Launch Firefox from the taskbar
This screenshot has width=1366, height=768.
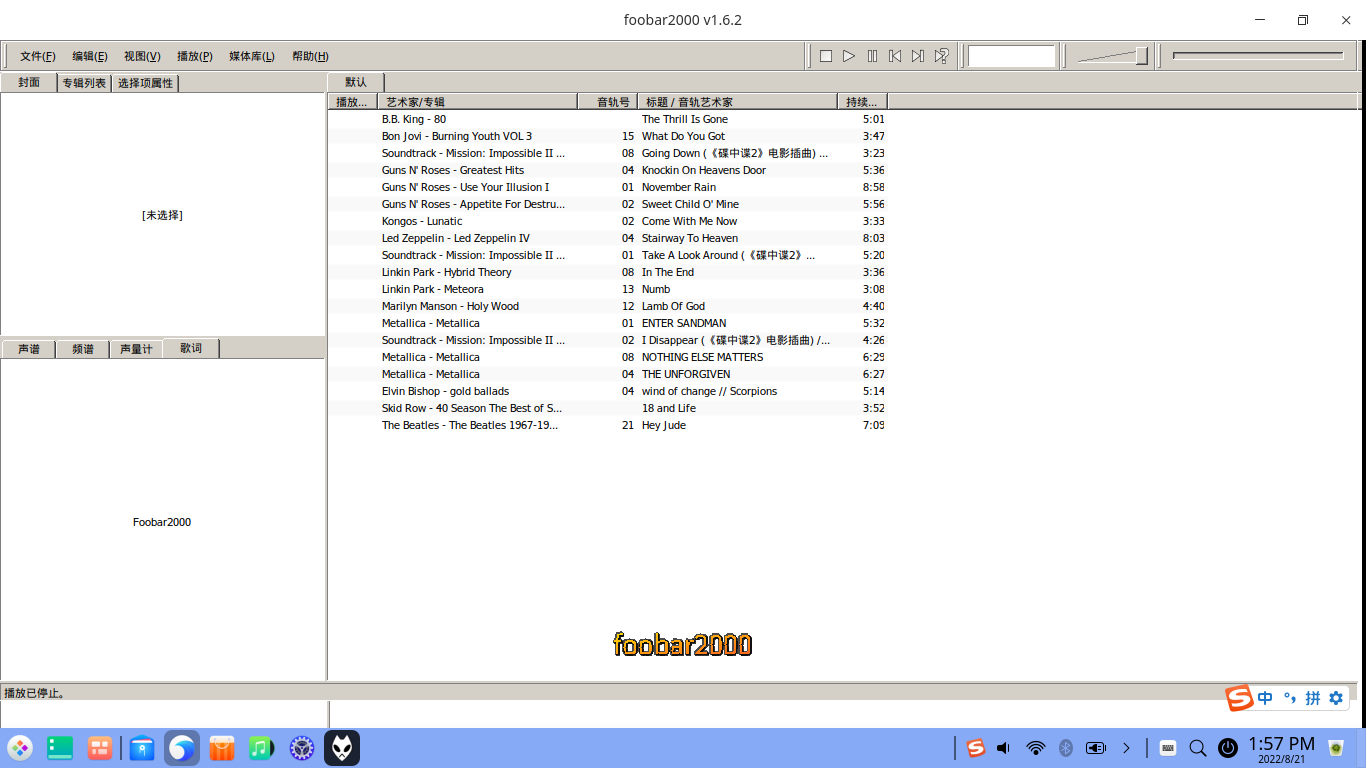pyautogui.click(x=181, y=748)
